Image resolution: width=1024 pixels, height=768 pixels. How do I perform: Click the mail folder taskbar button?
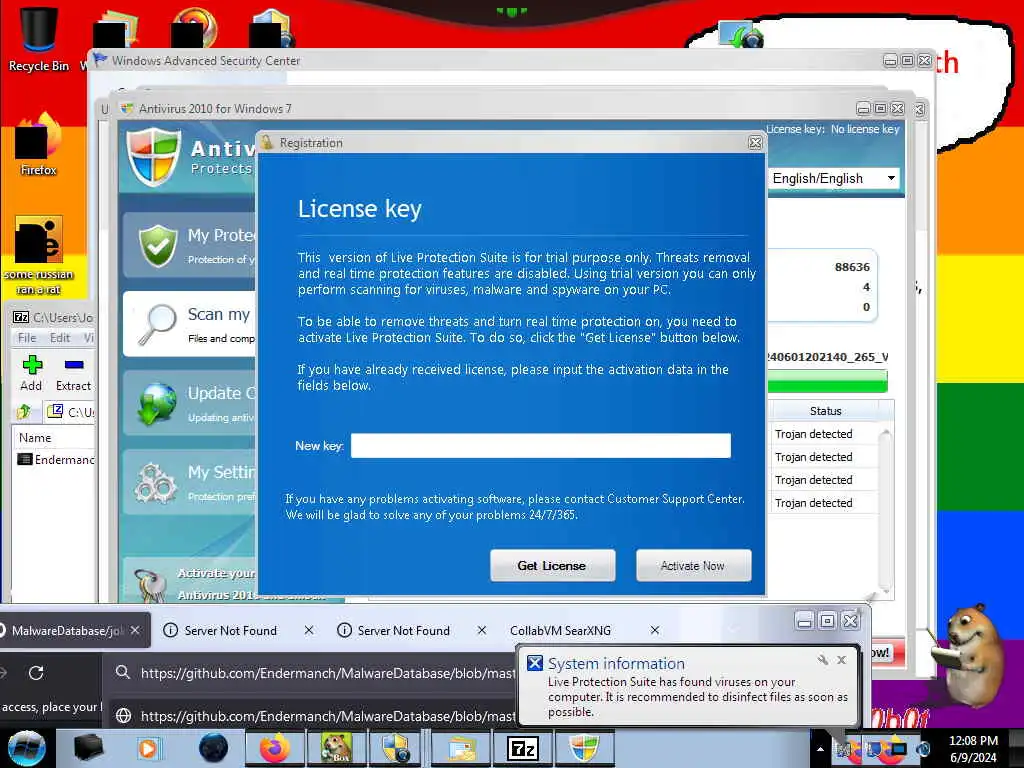pyautogui.click(x=462, y=748)
